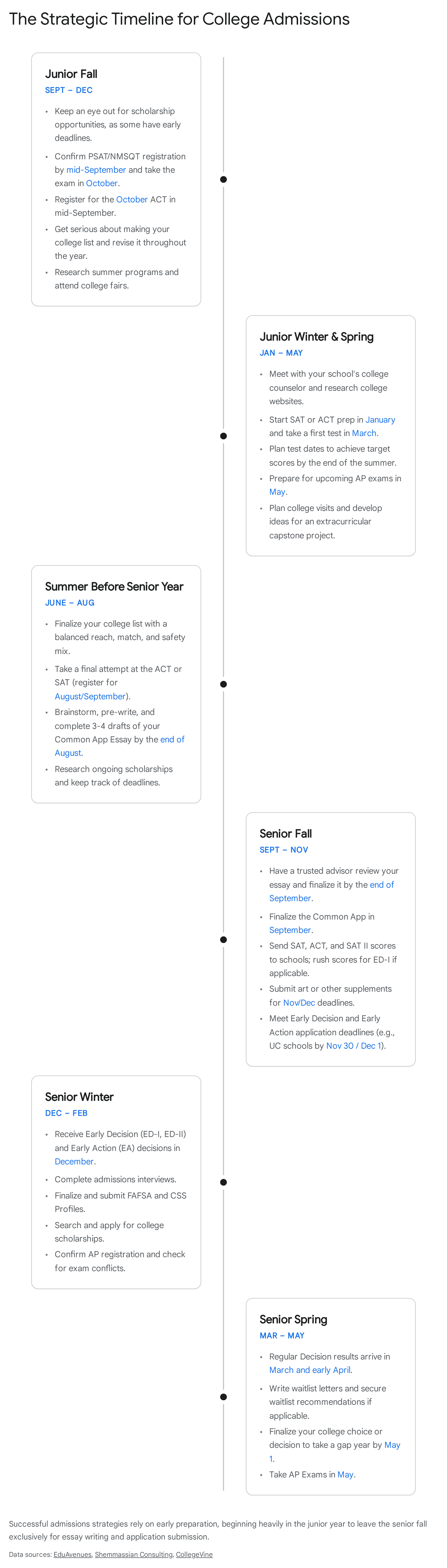Viewport: 447px width, 1568px height.
Task: Click the Summer Before Senior Year timeline dot
Action: [x=223, y=684]
